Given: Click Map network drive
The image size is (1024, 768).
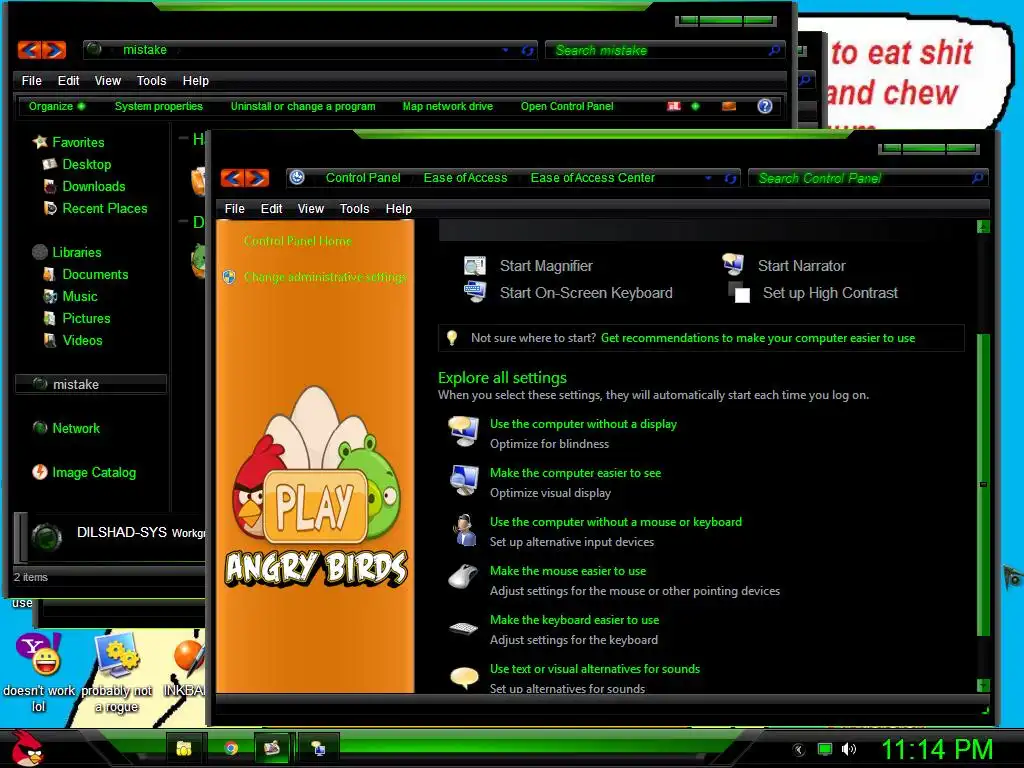Looking at the screenshot, I should (447, 106).
